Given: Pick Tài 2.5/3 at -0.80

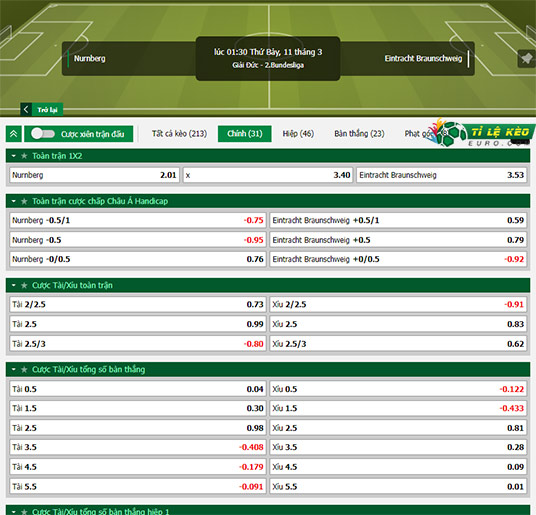Looking at the screenshot, I should 138,343.
